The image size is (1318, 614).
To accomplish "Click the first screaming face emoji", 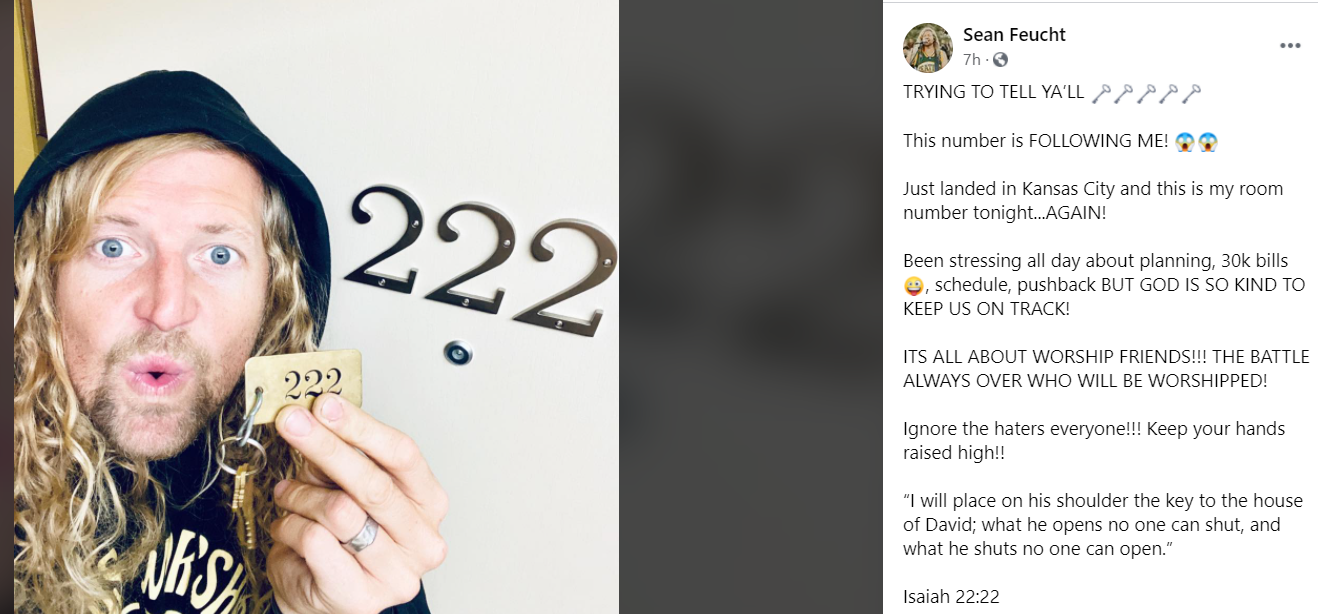I will [1183, 141].
